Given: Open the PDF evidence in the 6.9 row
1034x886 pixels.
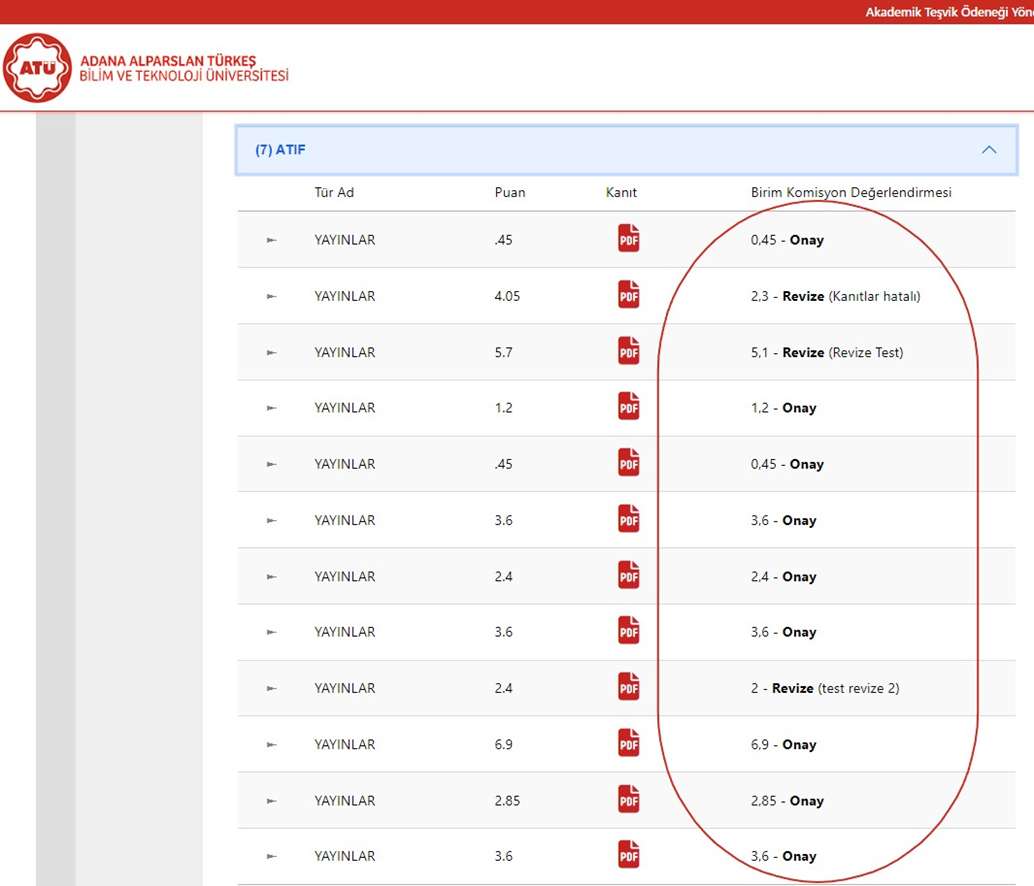Looking at the screenshot, I should pyautogui.click(x=628, y=743).
